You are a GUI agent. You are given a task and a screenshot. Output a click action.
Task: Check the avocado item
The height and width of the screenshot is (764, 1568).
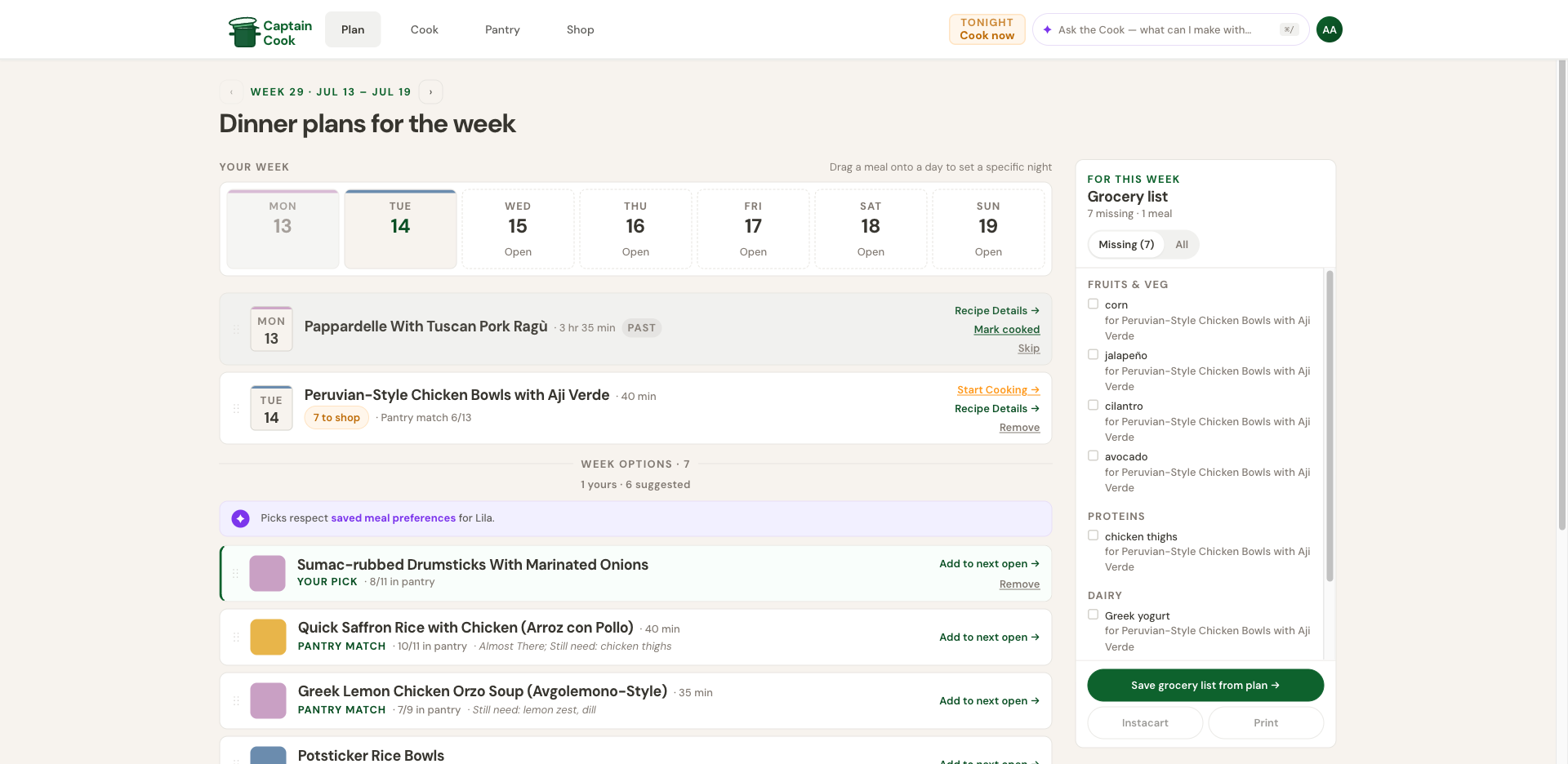[1093, 455]
